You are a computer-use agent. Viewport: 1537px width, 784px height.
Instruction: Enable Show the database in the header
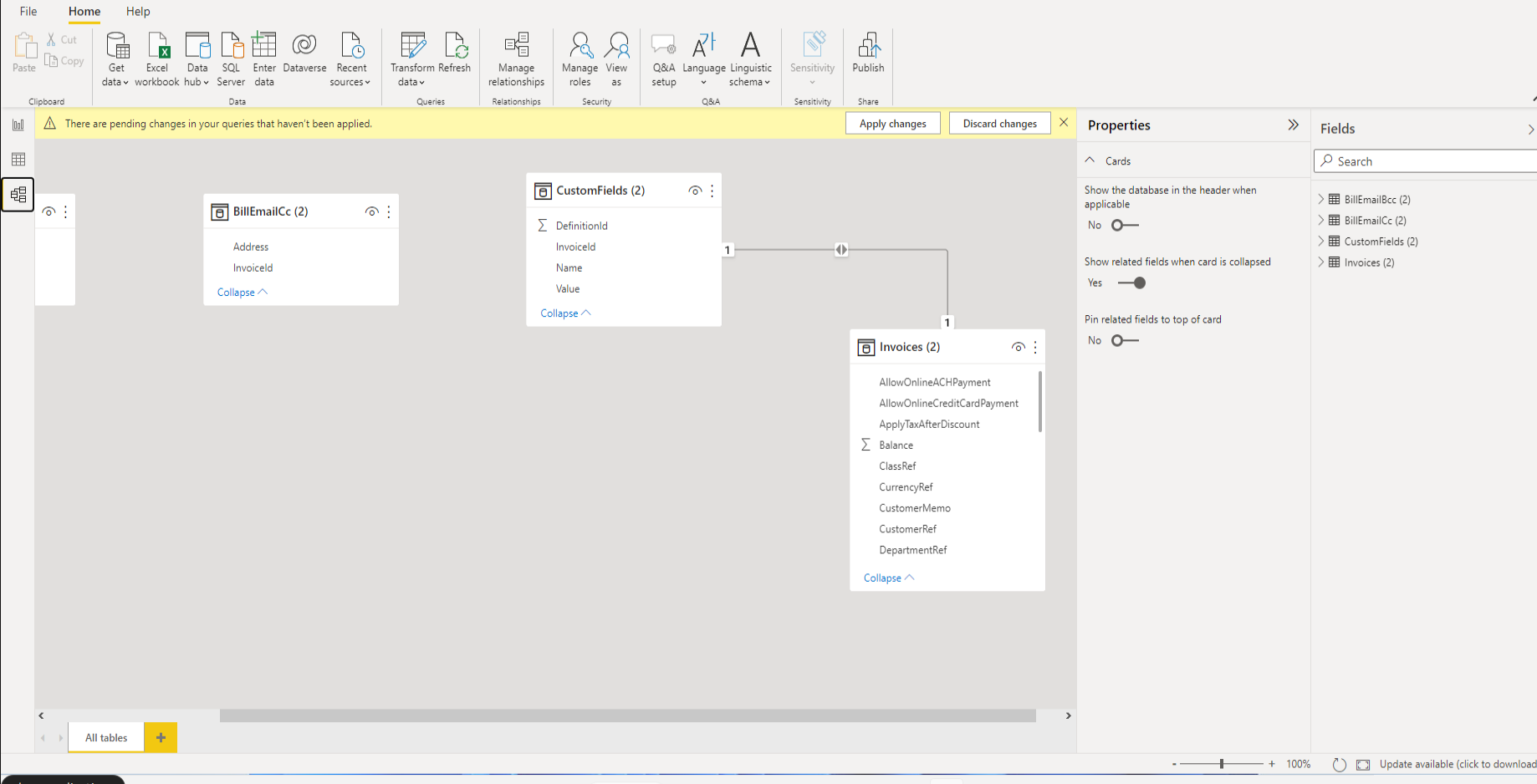point(1124,225)
